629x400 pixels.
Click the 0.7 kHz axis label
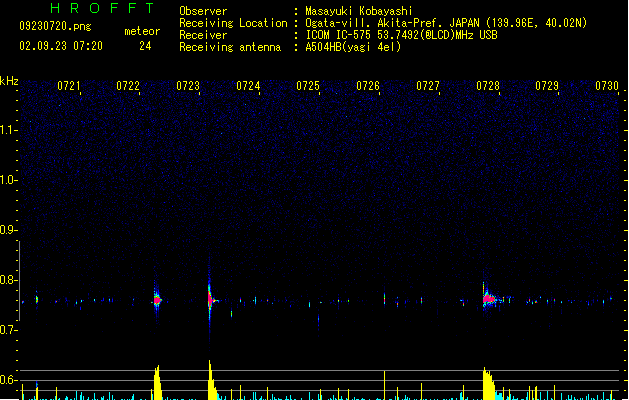coord(8,330)
